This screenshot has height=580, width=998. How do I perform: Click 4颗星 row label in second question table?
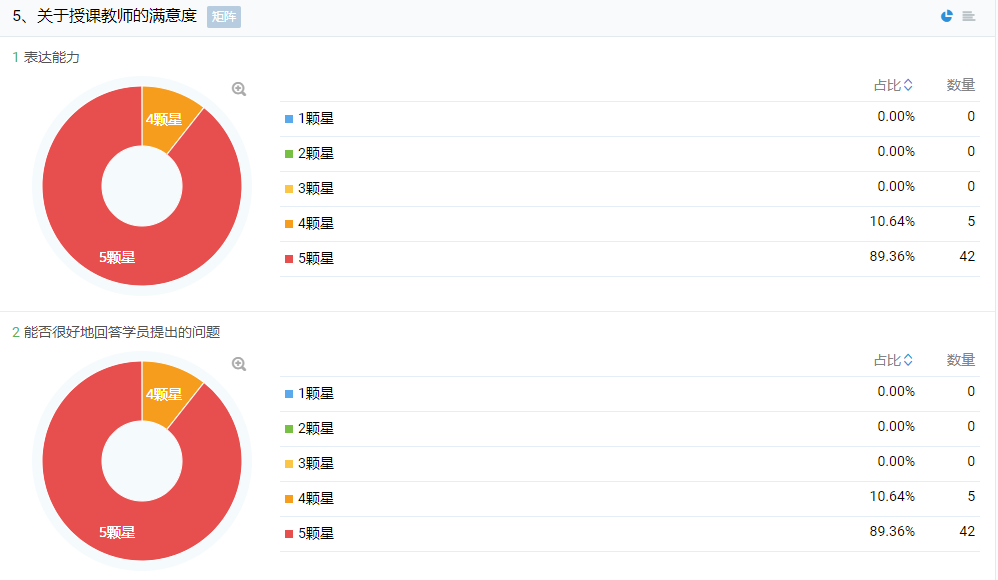pyautogui.click(x=316, y=499)
